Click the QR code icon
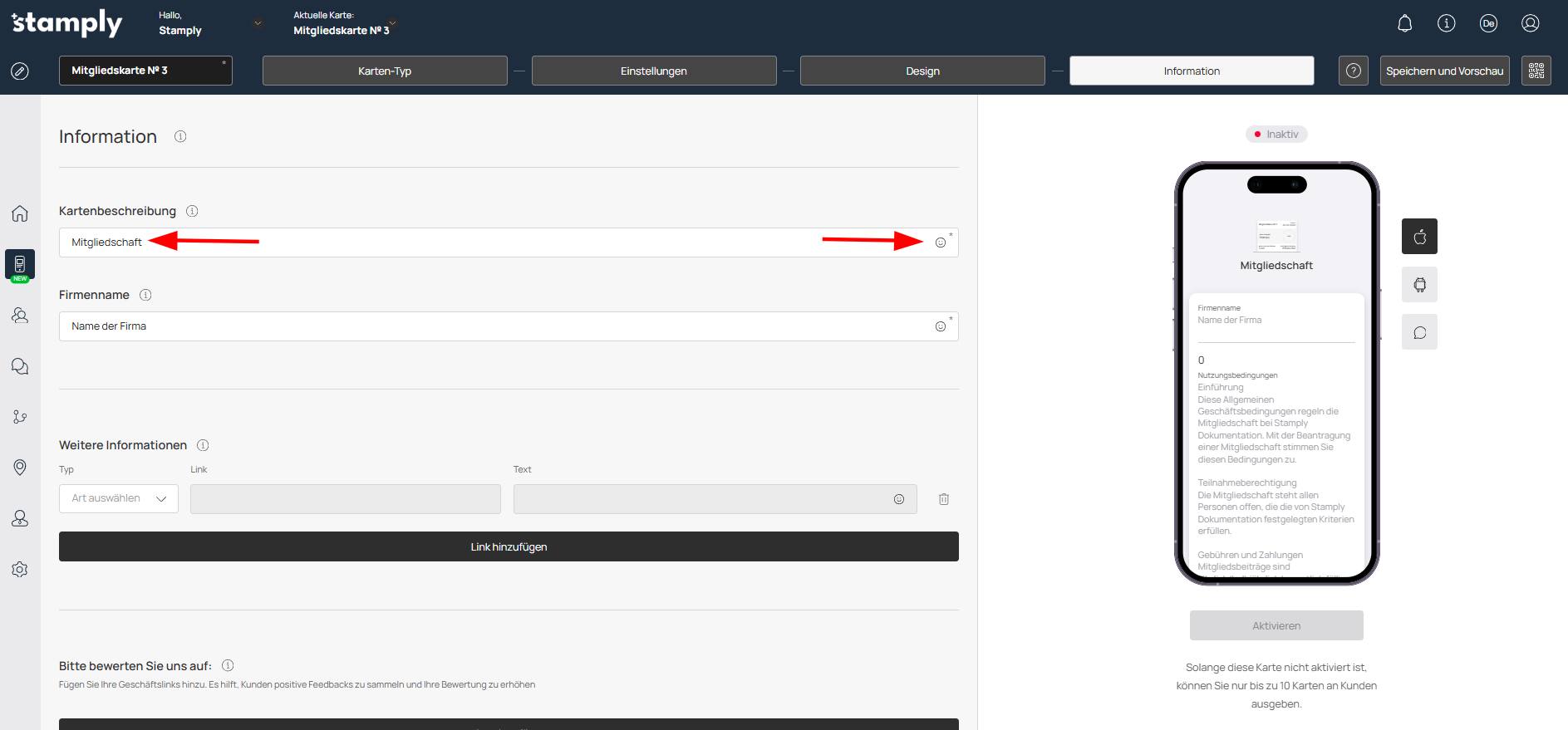This screenshot has width=1568, height=730. click(1536, 71)
